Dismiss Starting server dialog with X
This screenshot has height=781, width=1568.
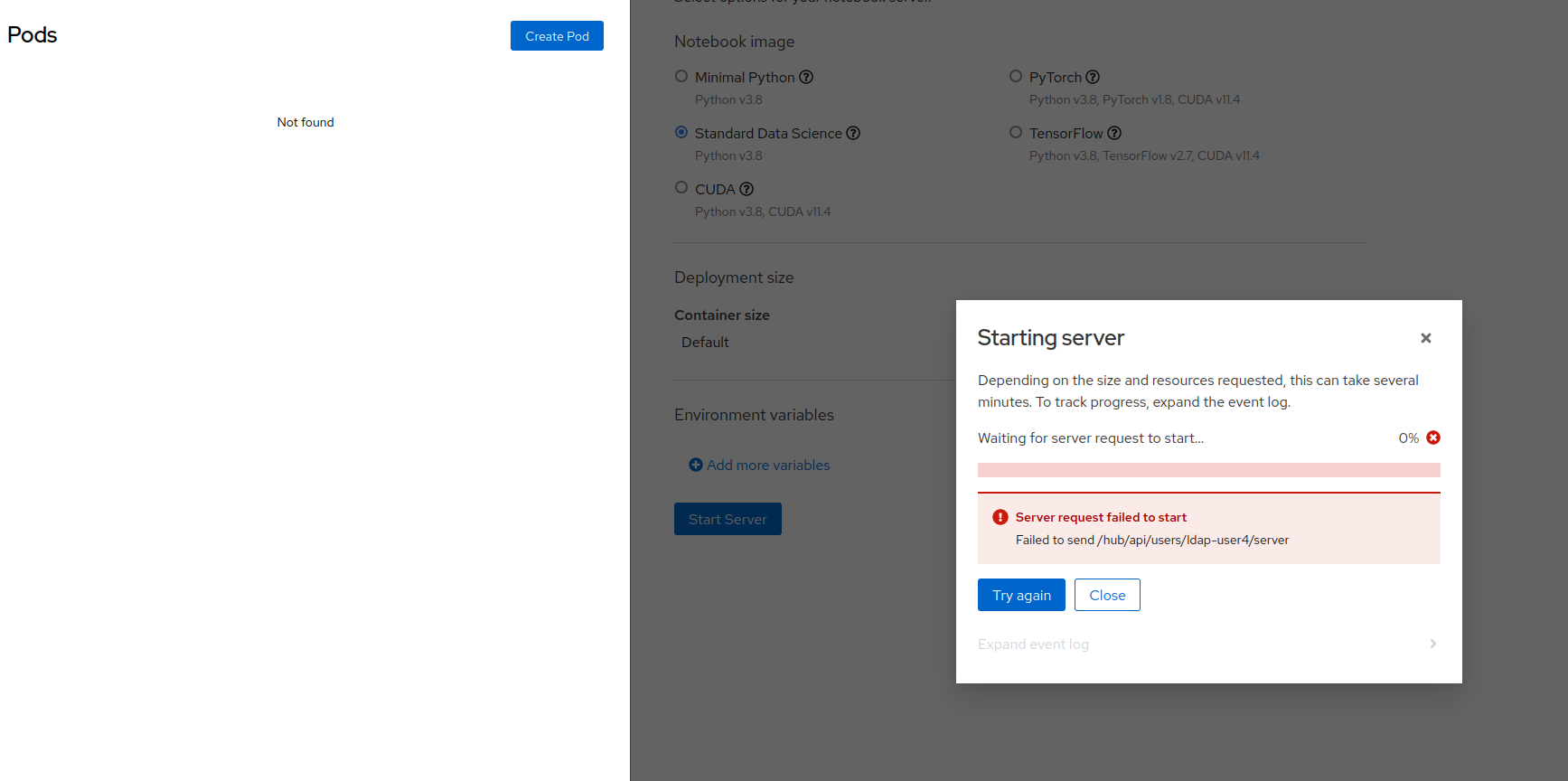point(1426,338)
